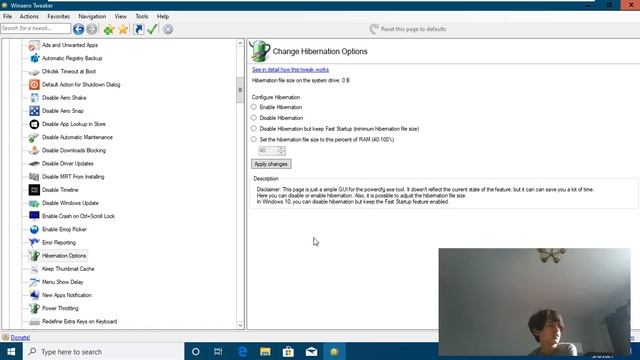Select Disable MRT From Installing item
The height and width of the screenshot is (360, 640).
coord(73,177)
